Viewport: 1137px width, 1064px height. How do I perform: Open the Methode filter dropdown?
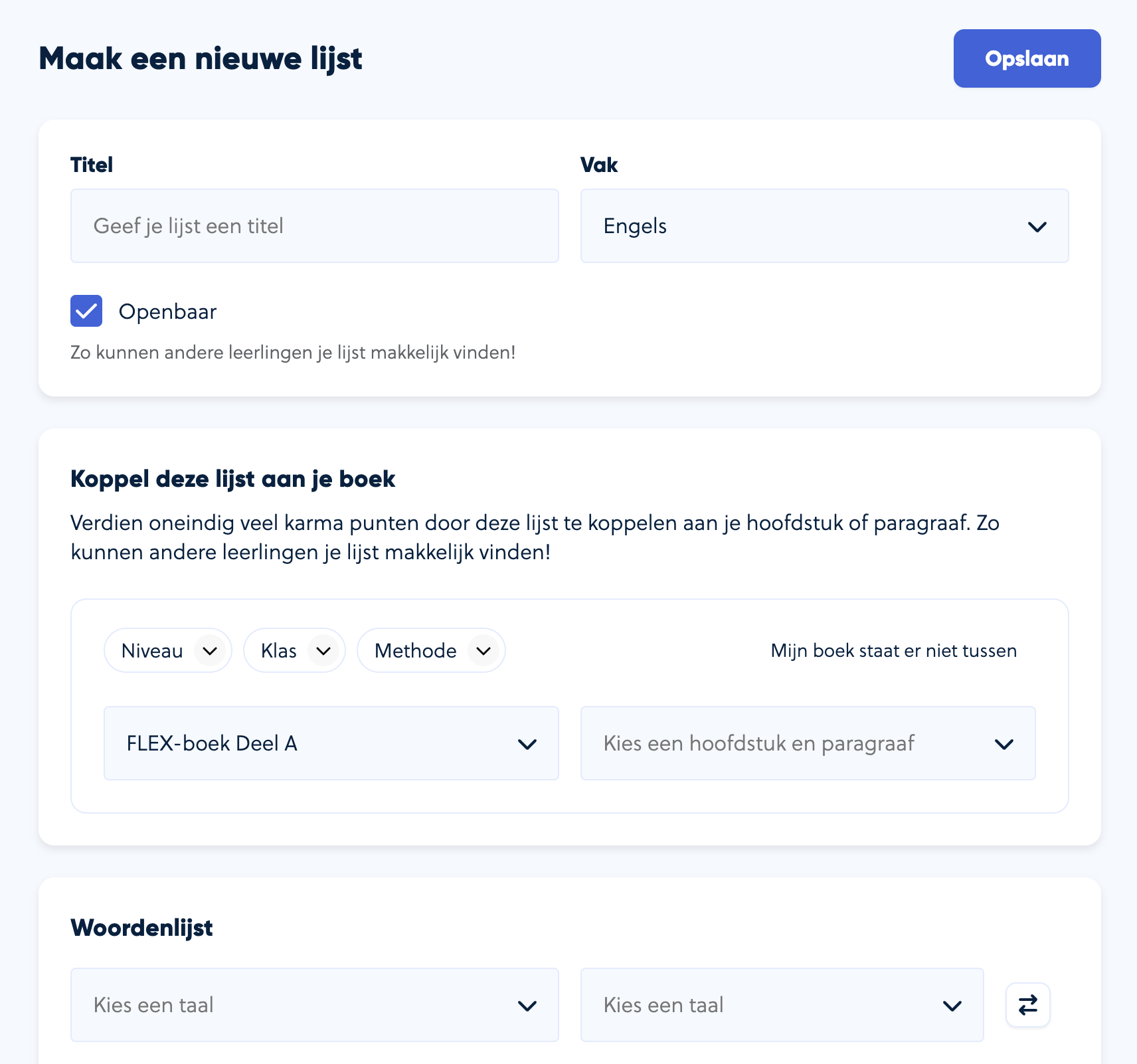tap(416, 651)
